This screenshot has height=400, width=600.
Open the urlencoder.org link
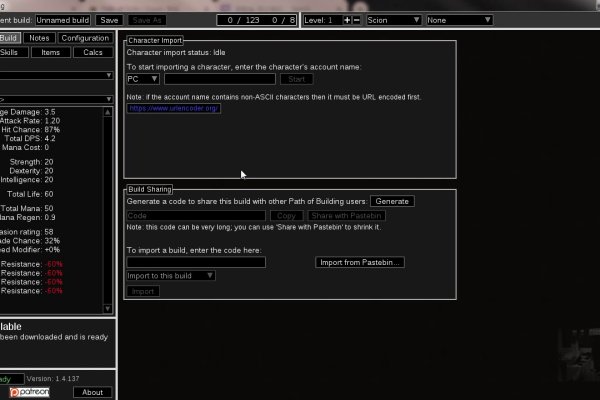click(173, 108)
